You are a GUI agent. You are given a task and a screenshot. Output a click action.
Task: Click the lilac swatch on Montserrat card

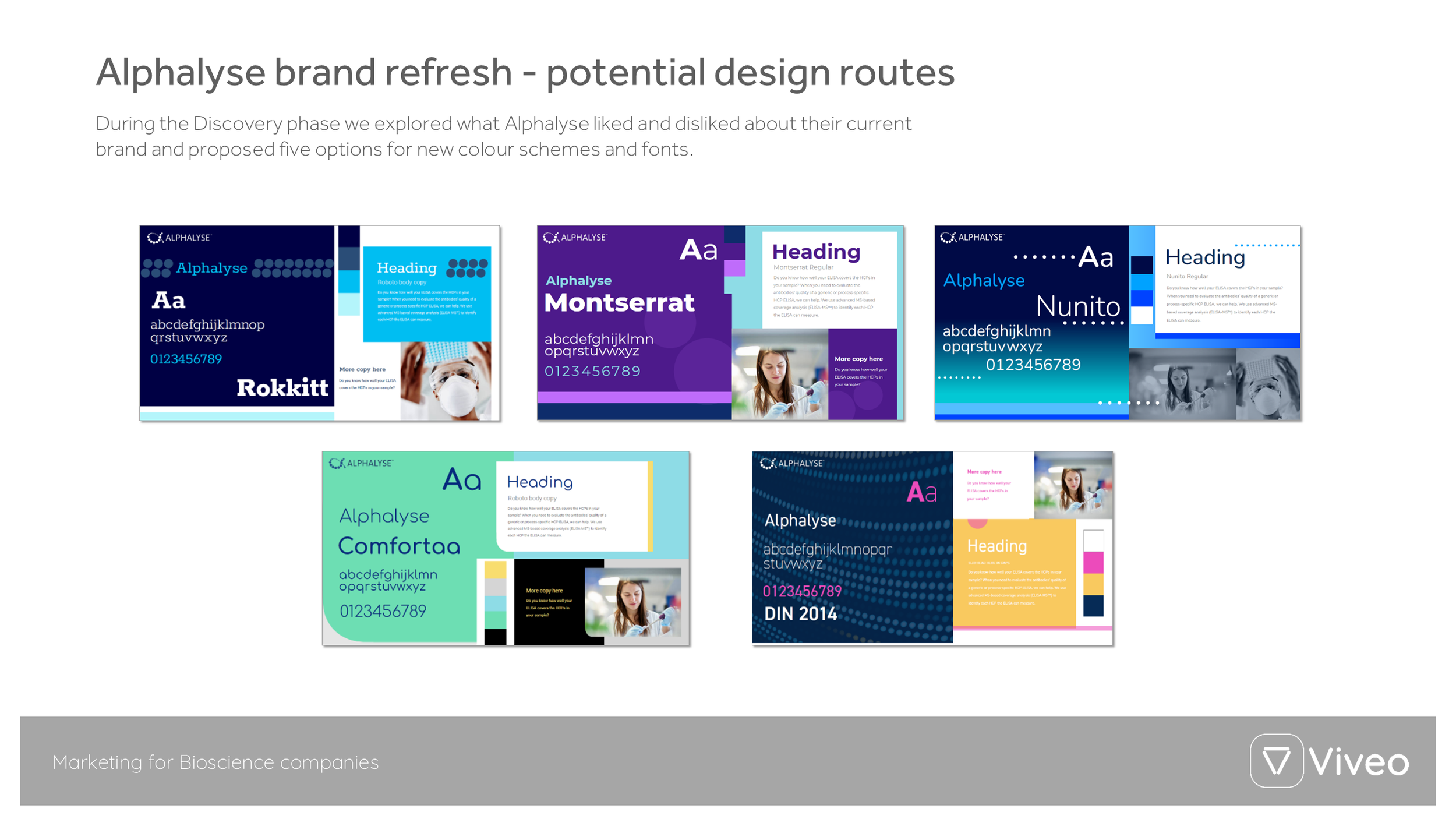[734, 268]
